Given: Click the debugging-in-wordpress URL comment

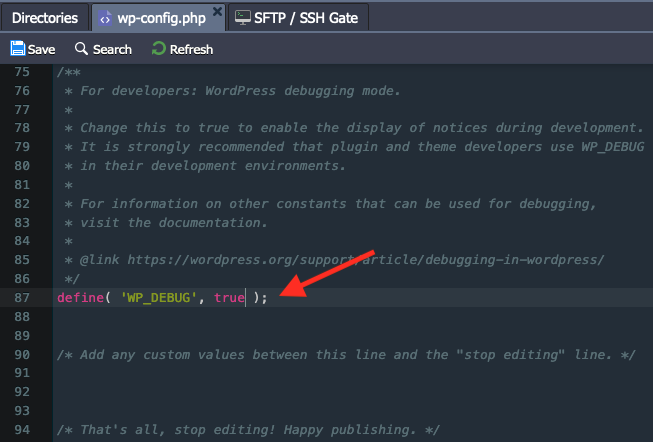Looking at the screenshot, I should click(365, 260).
